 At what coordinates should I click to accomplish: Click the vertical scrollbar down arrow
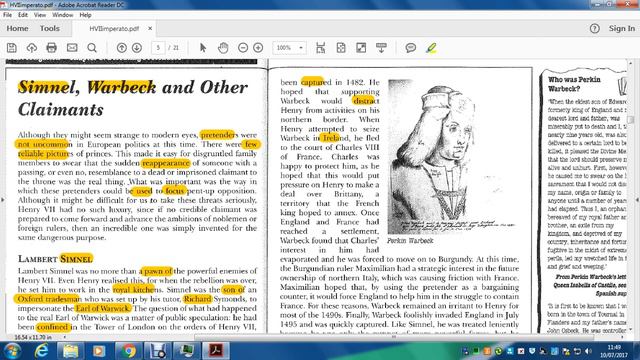(x=631, y=329)
